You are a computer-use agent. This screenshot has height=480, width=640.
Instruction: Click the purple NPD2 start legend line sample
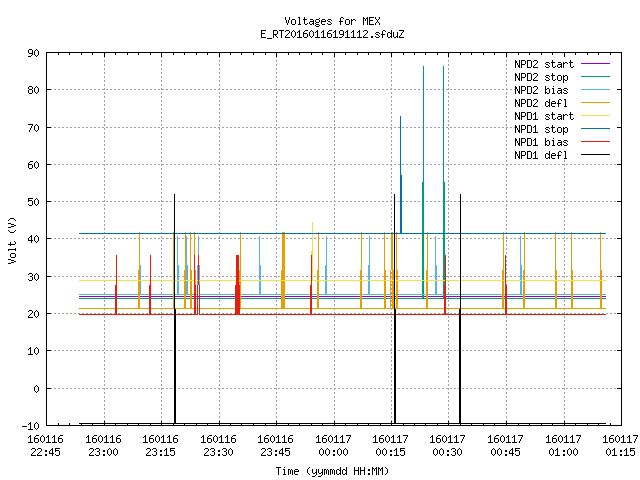tap(595, 64)
